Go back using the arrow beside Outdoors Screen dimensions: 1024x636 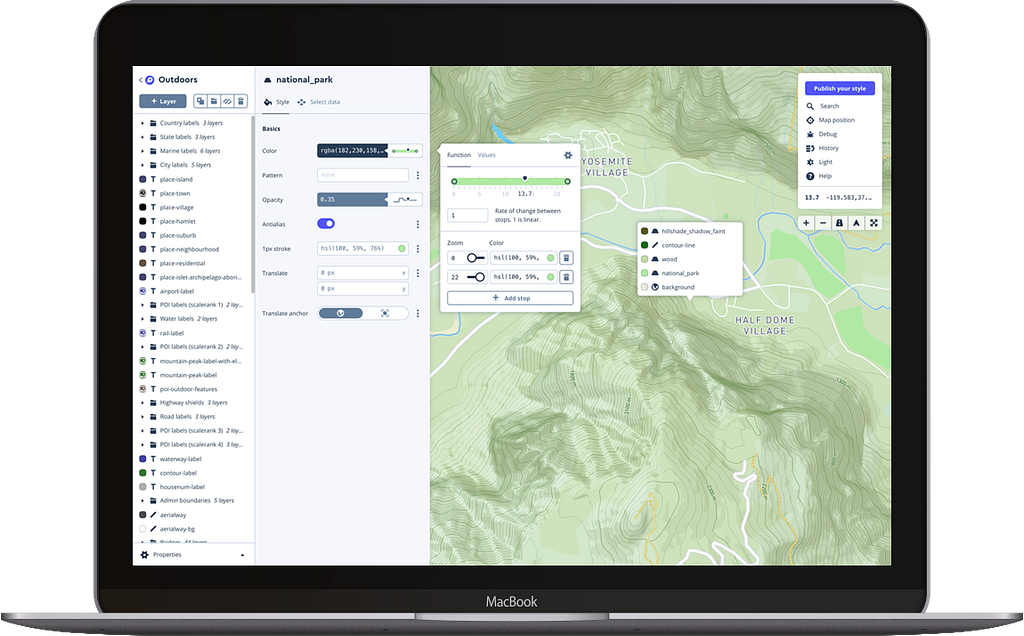140,80
